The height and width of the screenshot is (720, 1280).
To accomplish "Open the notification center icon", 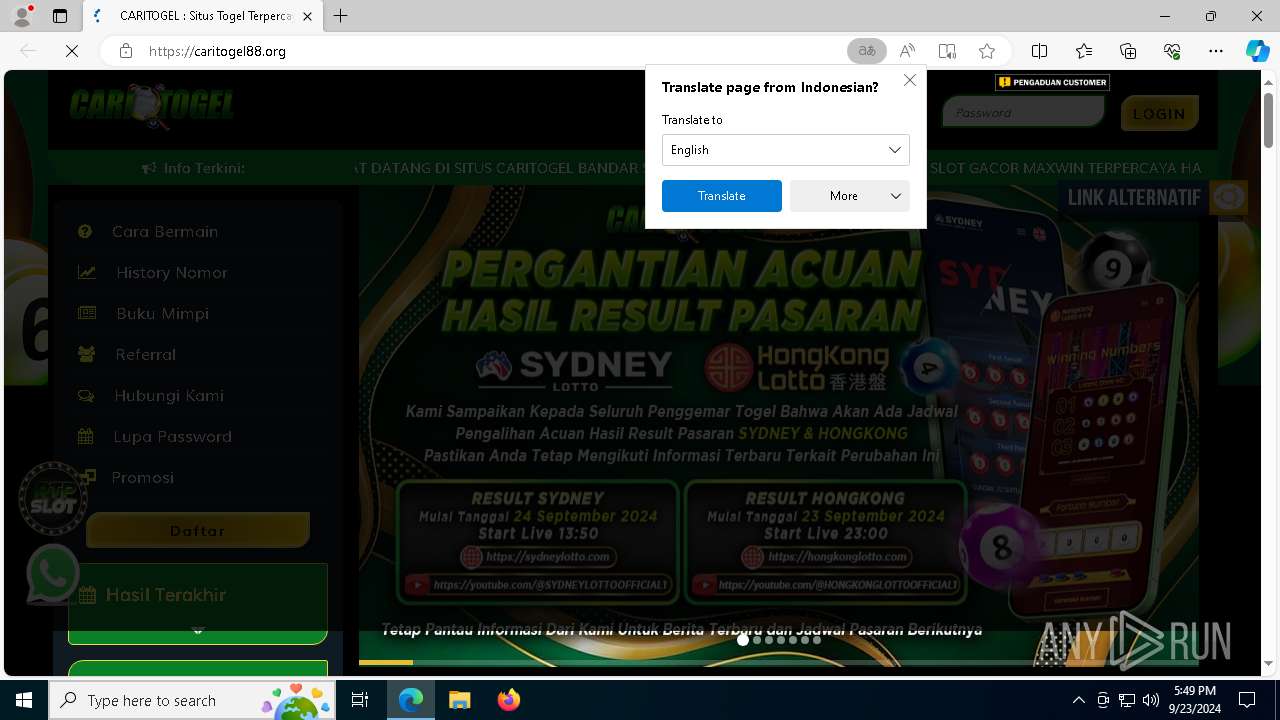I will click(1247, 700).
